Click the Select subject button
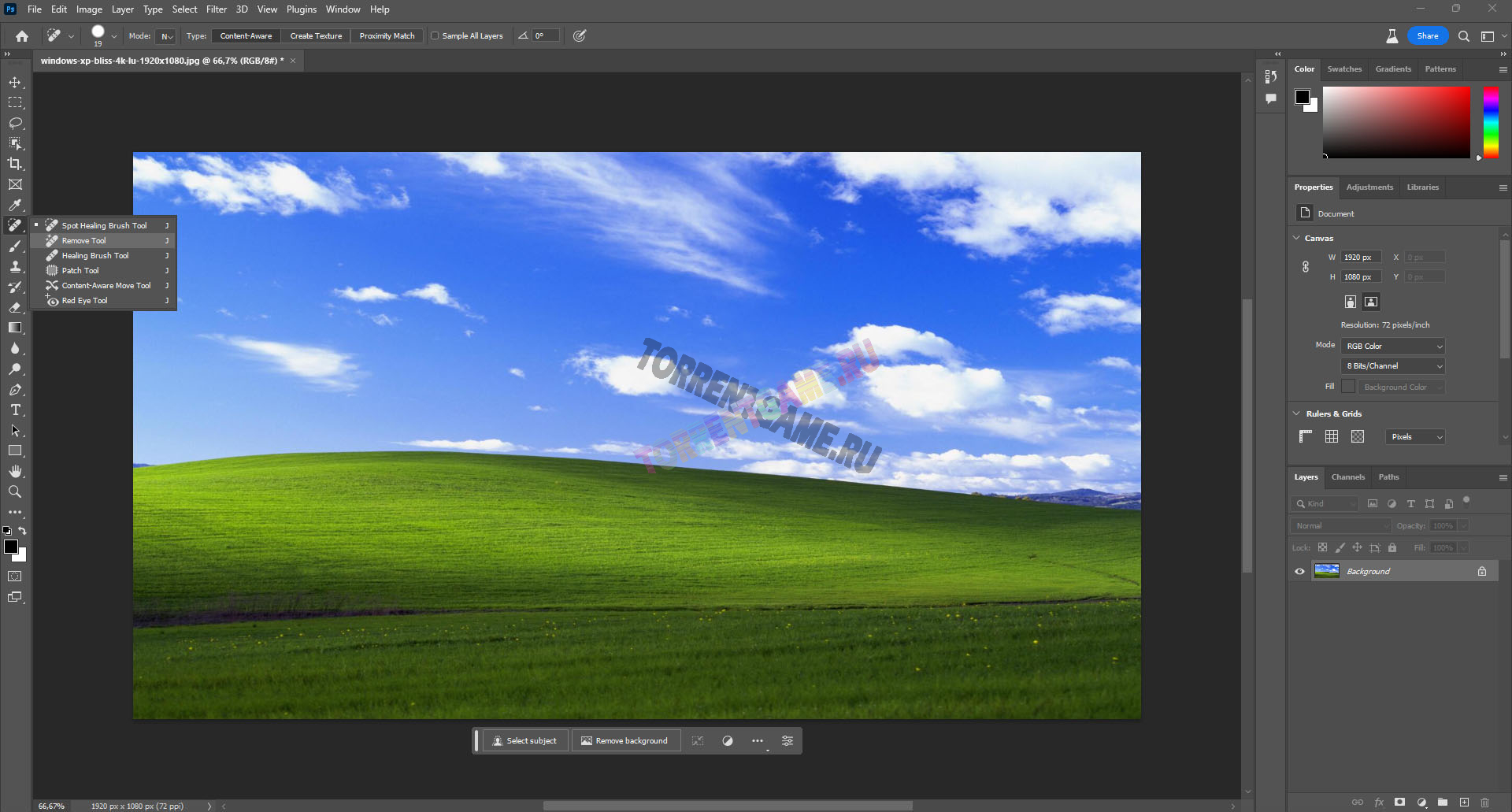The image size is (1512, 812). tap(524, 740)
